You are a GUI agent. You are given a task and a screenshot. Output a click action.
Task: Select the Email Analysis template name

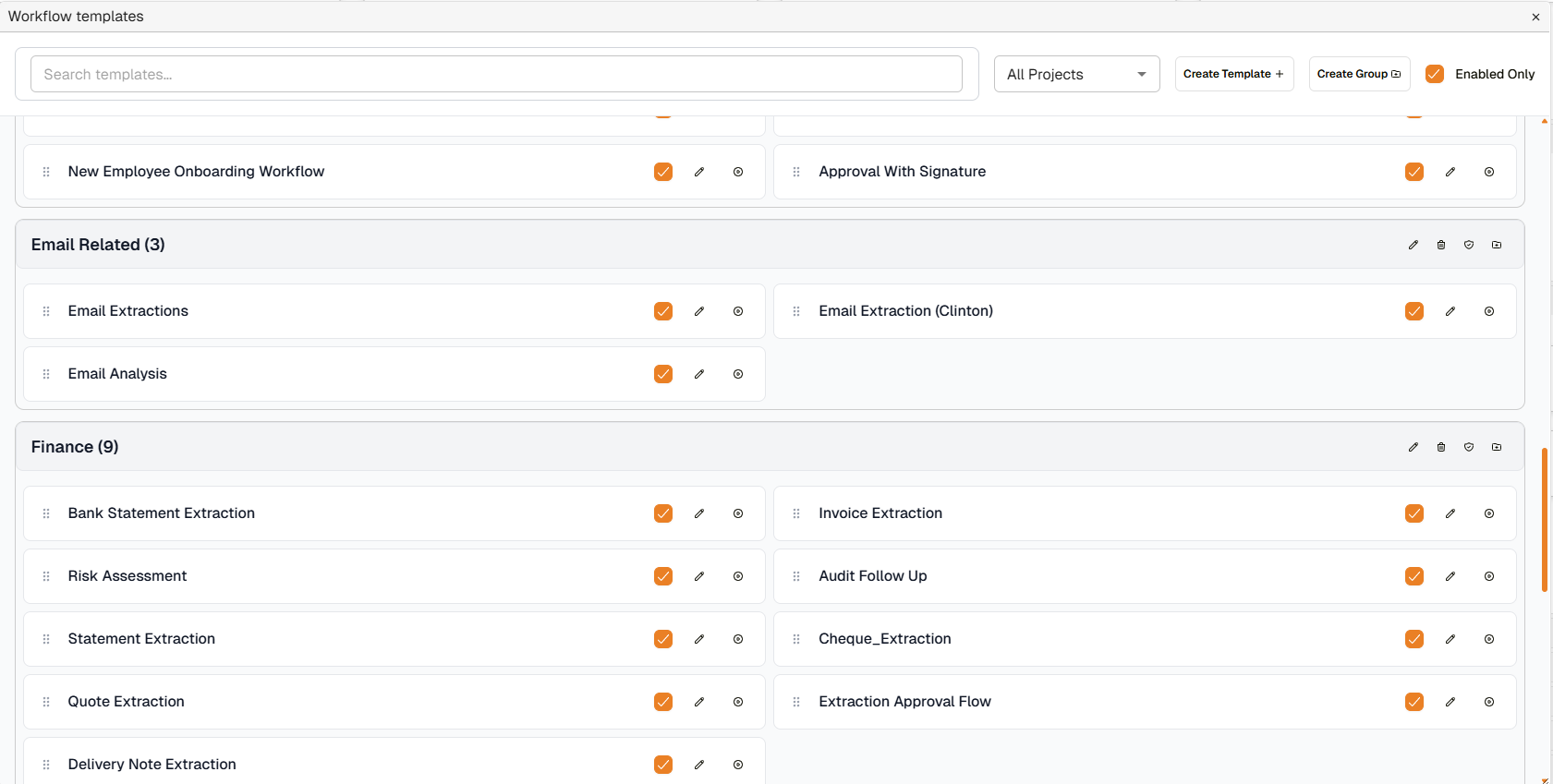tap(117, 374)
